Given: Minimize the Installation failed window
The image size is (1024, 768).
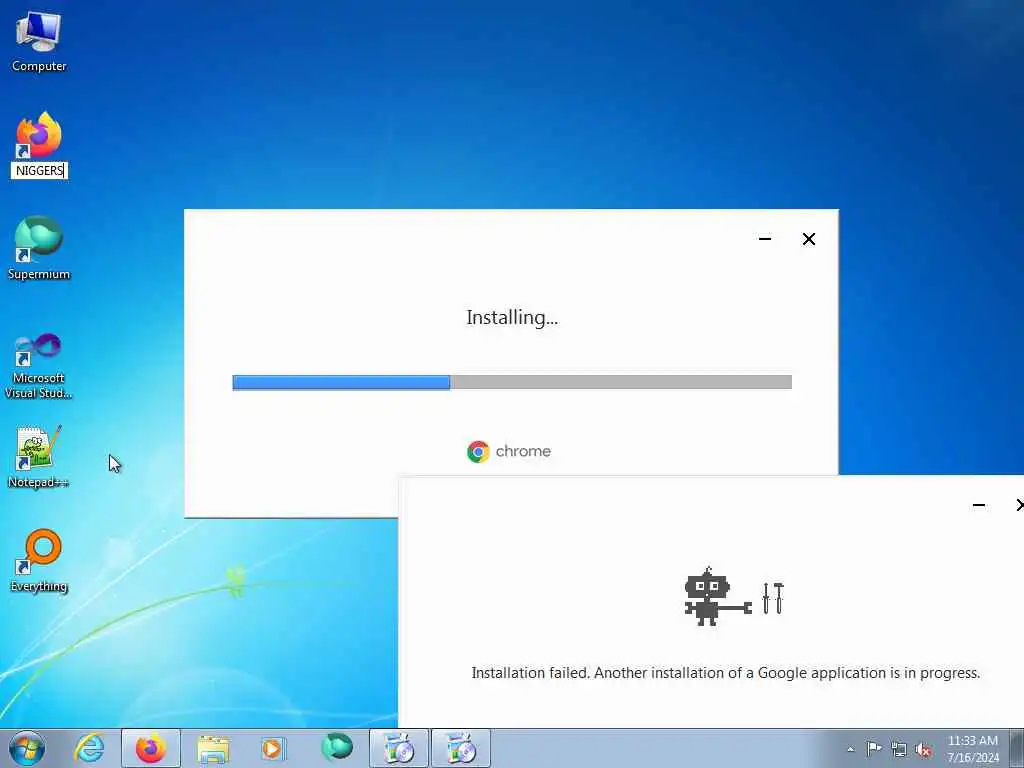Looking at the screenshot, I should (978, 505).
